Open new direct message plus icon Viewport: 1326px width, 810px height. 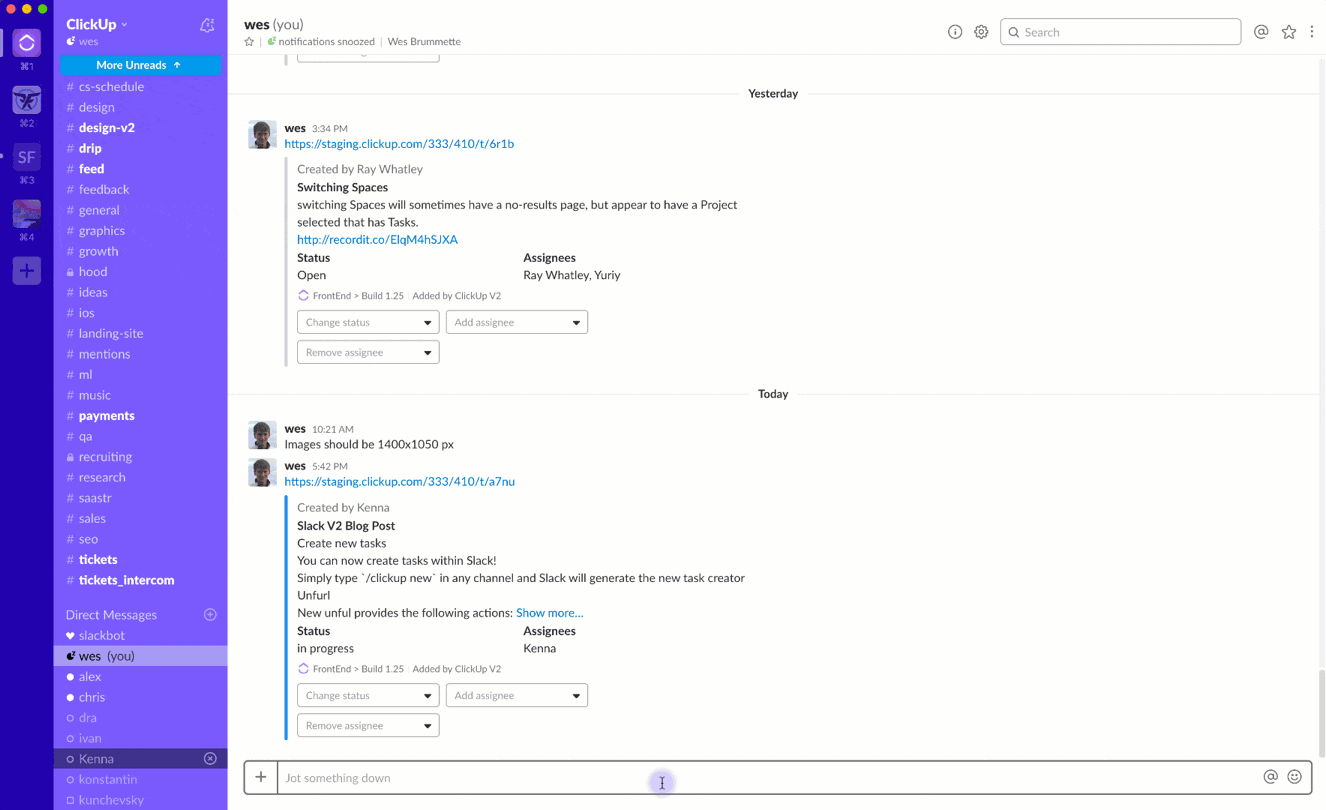click(x=210, y=614)
